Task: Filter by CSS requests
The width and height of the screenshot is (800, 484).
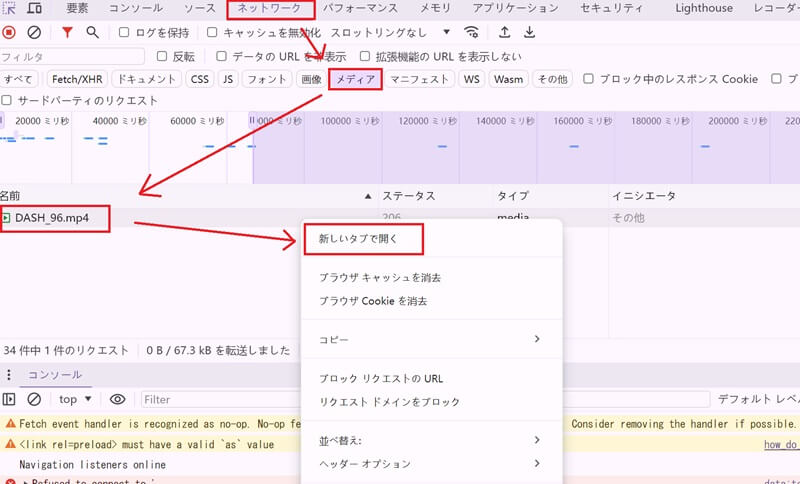Action: coord(199,79)
